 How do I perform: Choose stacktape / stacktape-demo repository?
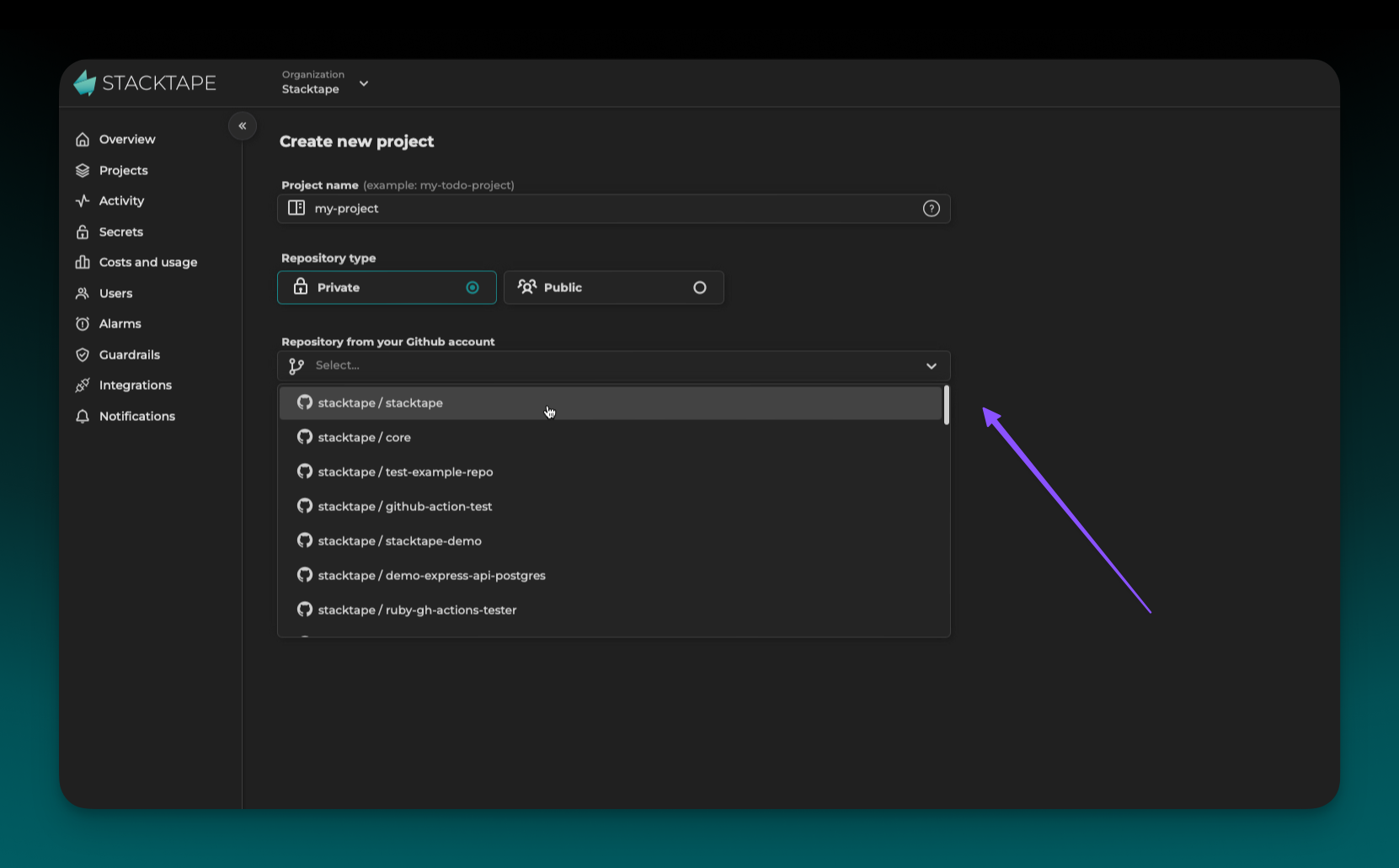[x=611, y=541]
